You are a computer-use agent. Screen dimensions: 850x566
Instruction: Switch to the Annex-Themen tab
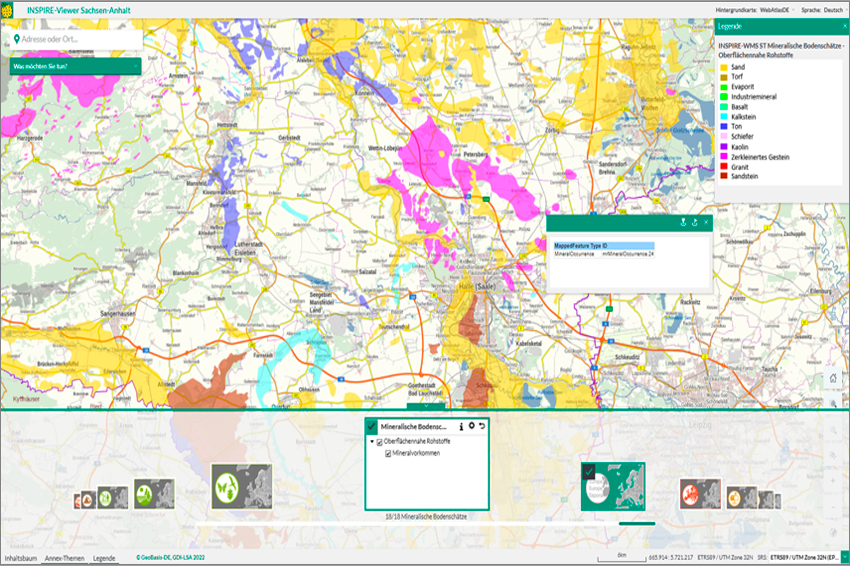(x=63, y=557)
